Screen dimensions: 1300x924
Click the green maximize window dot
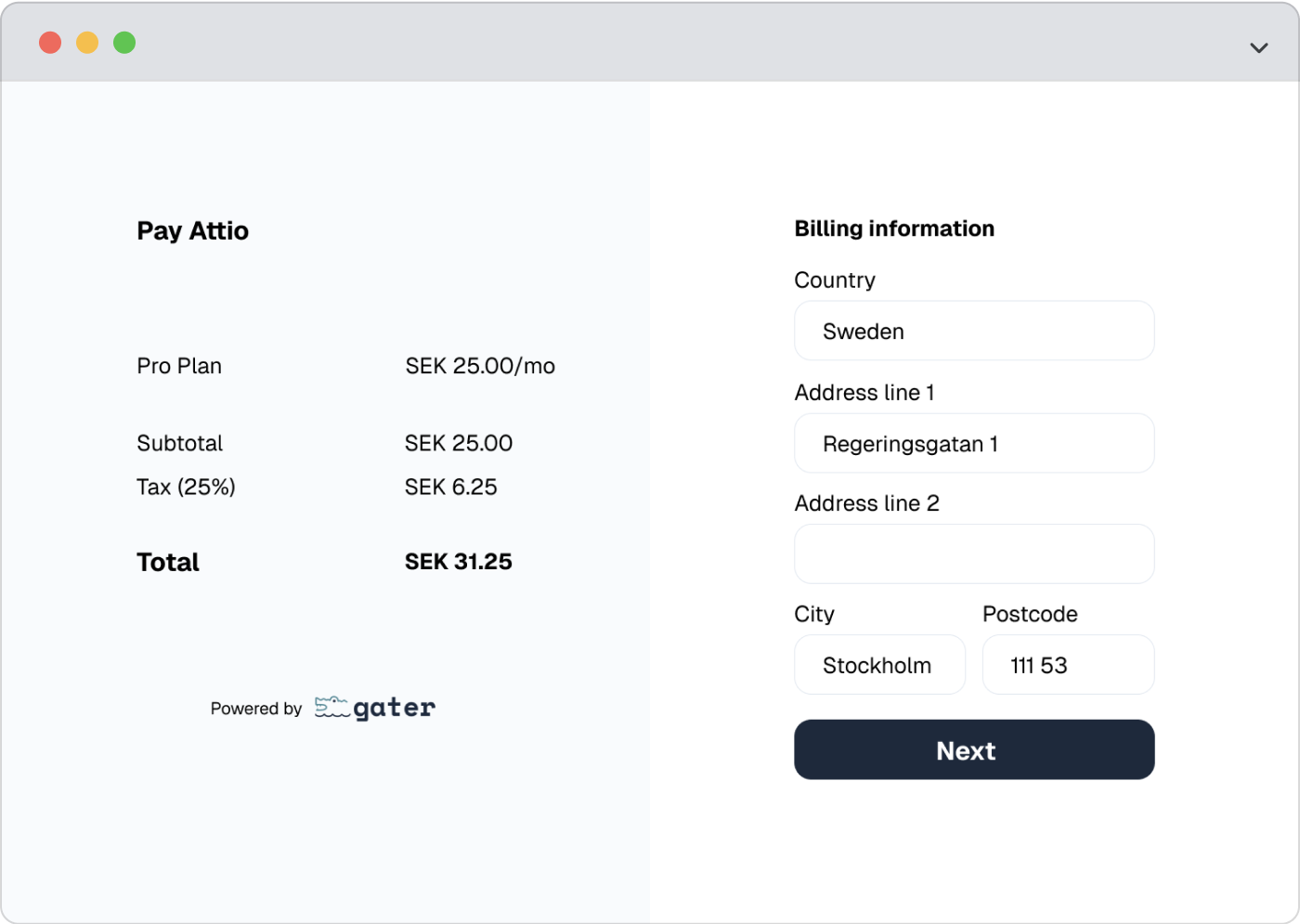(124, 43)
